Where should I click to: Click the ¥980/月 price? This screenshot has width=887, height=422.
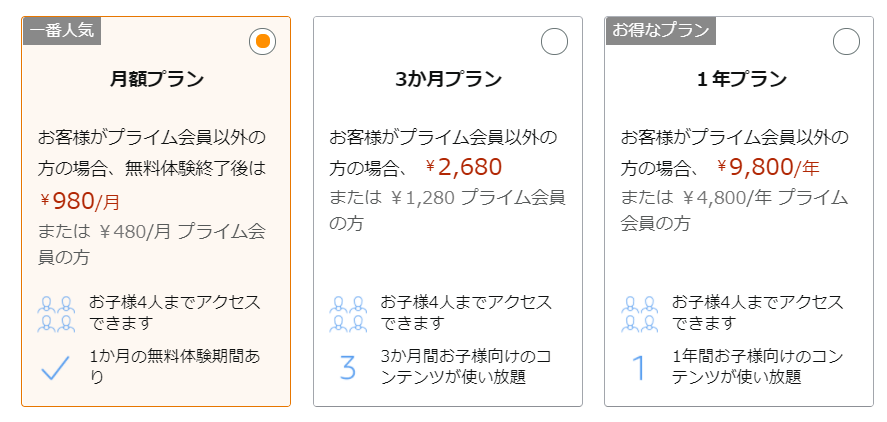80,200
